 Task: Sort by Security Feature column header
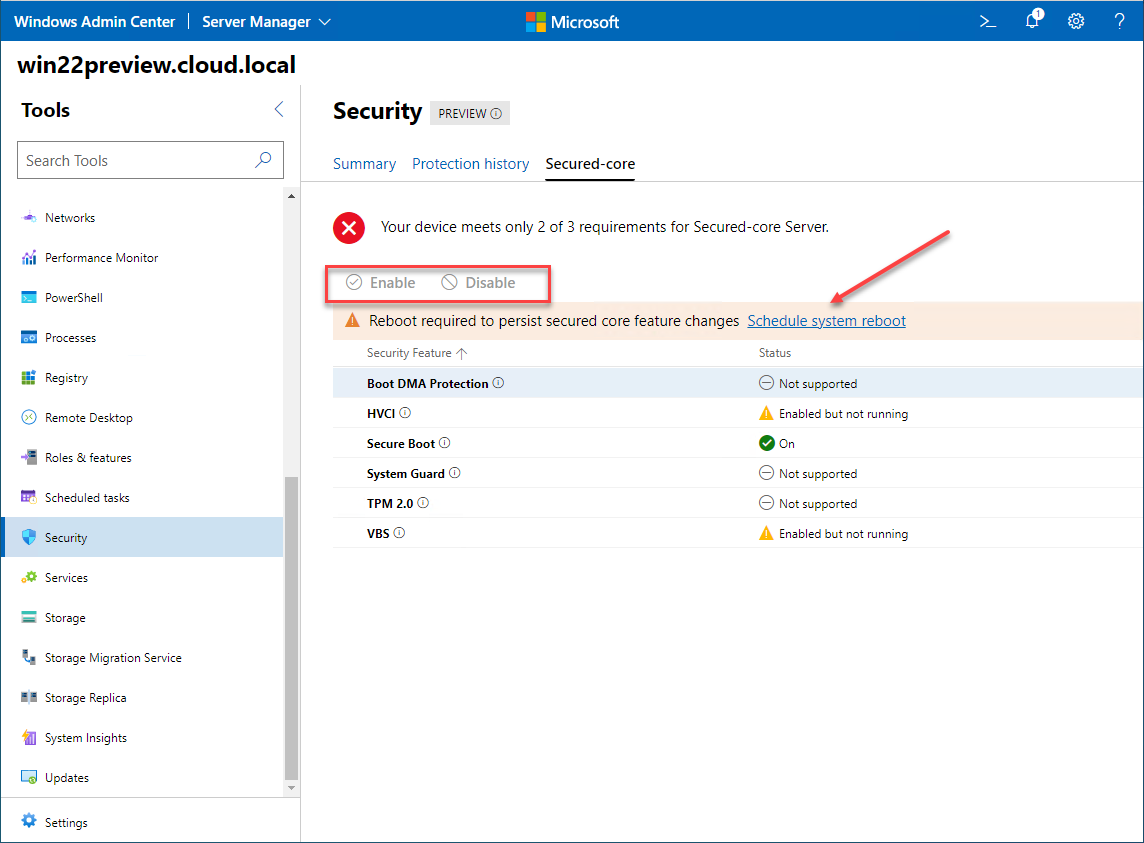click(x=417, y=353)
